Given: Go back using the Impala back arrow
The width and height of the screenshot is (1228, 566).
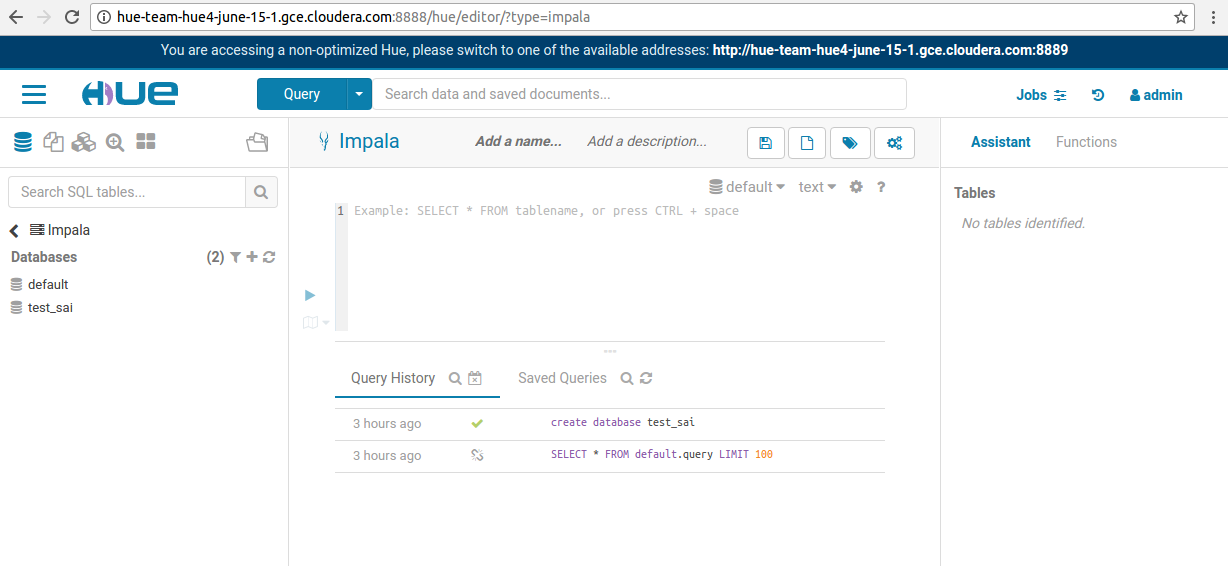Looking at the screenshot, I should (14, 231).
